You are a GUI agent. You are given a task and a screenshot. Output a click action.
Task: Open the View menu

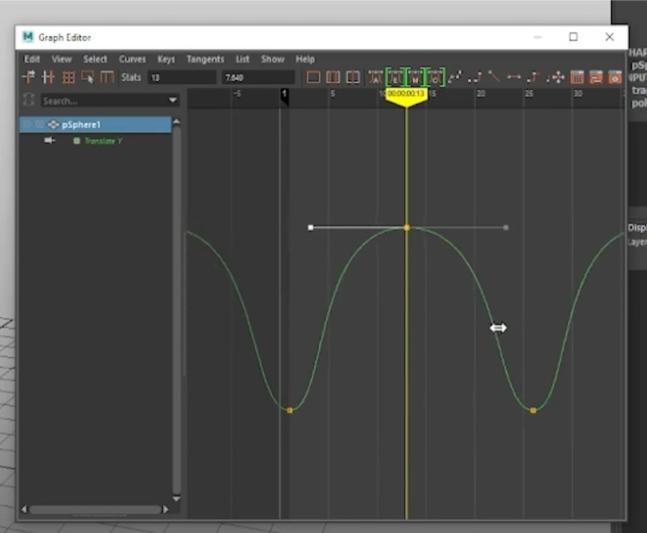(x=61, y=59)
